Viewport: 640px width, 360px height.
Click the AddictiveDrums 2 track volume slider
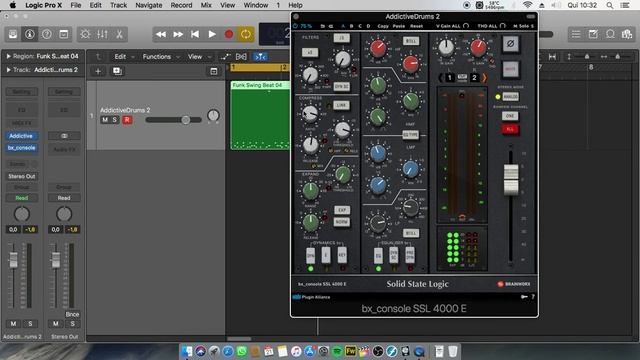173,120
